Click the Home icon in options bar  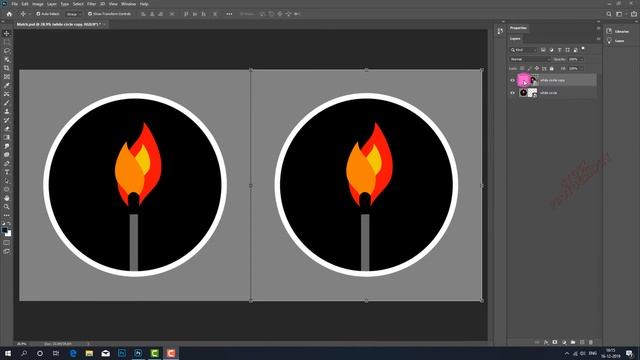9,14
